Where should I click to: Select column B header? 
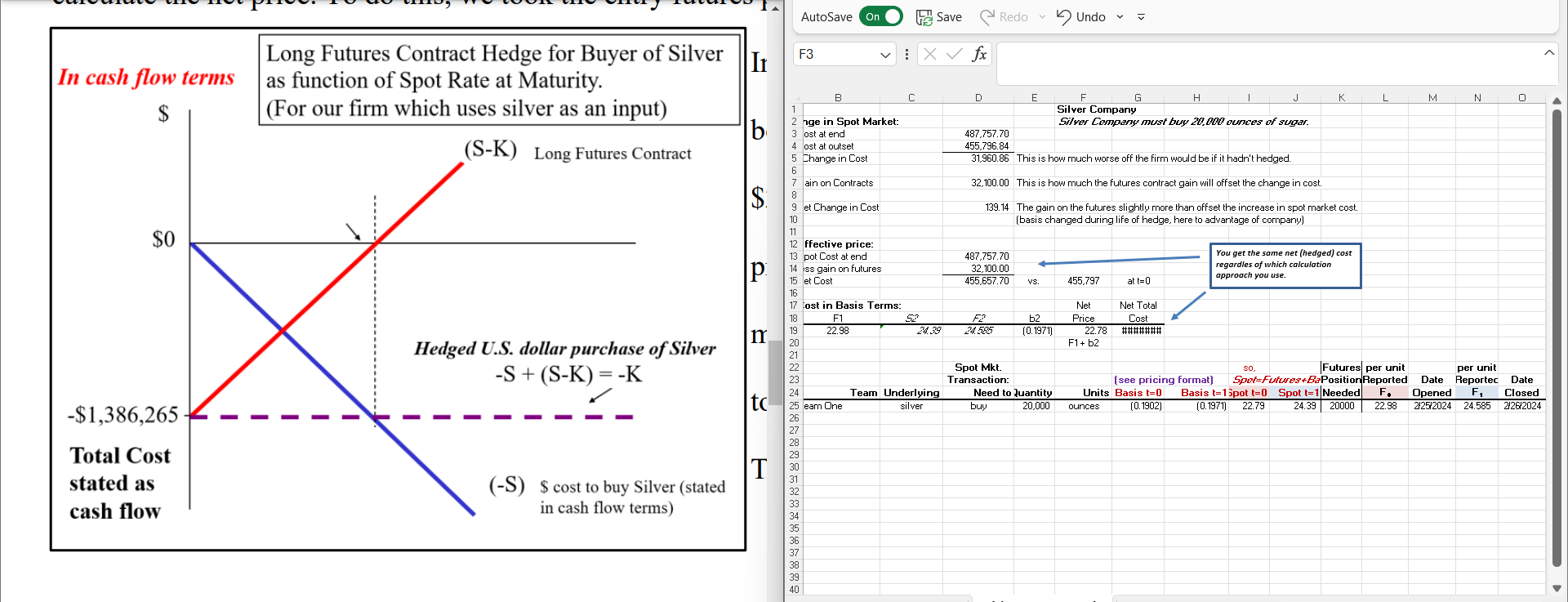(838, 98)
